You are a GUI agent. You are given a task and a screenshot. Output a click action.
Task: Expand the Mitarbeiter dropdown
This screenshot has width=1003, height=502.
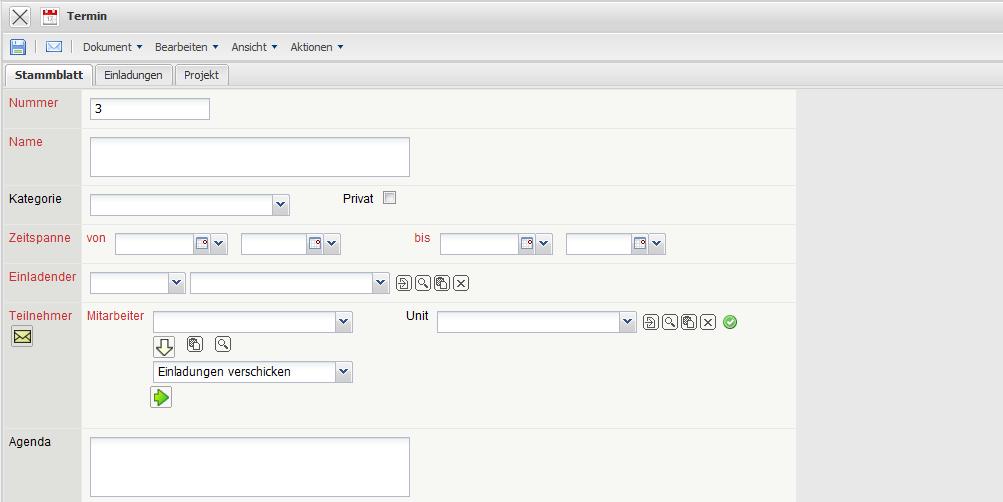coord(344,322)
